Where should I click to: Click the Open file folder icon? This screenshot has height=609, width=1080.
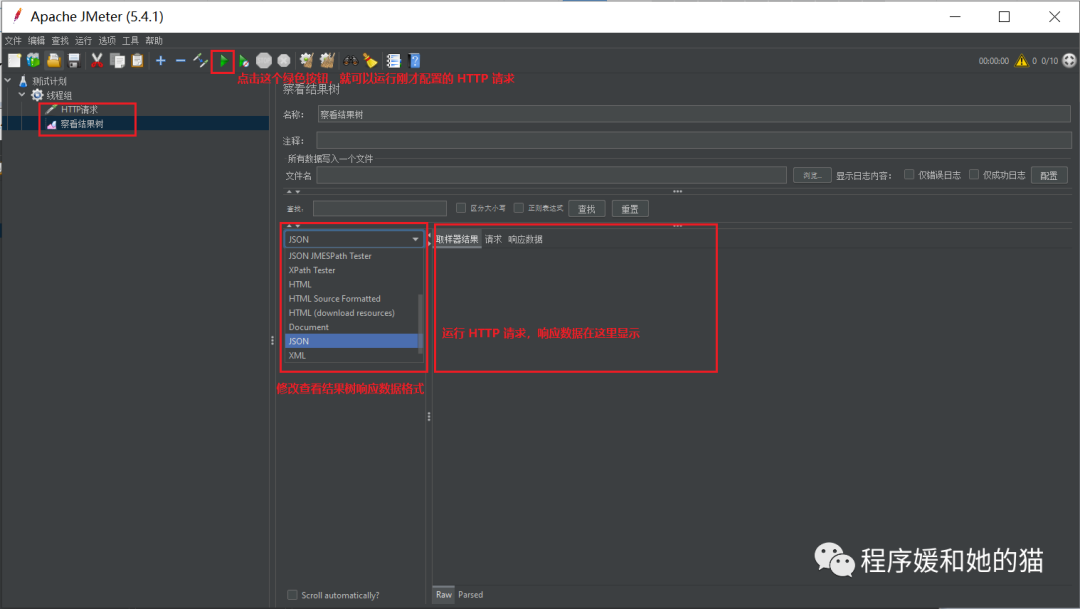pos(54,61)
